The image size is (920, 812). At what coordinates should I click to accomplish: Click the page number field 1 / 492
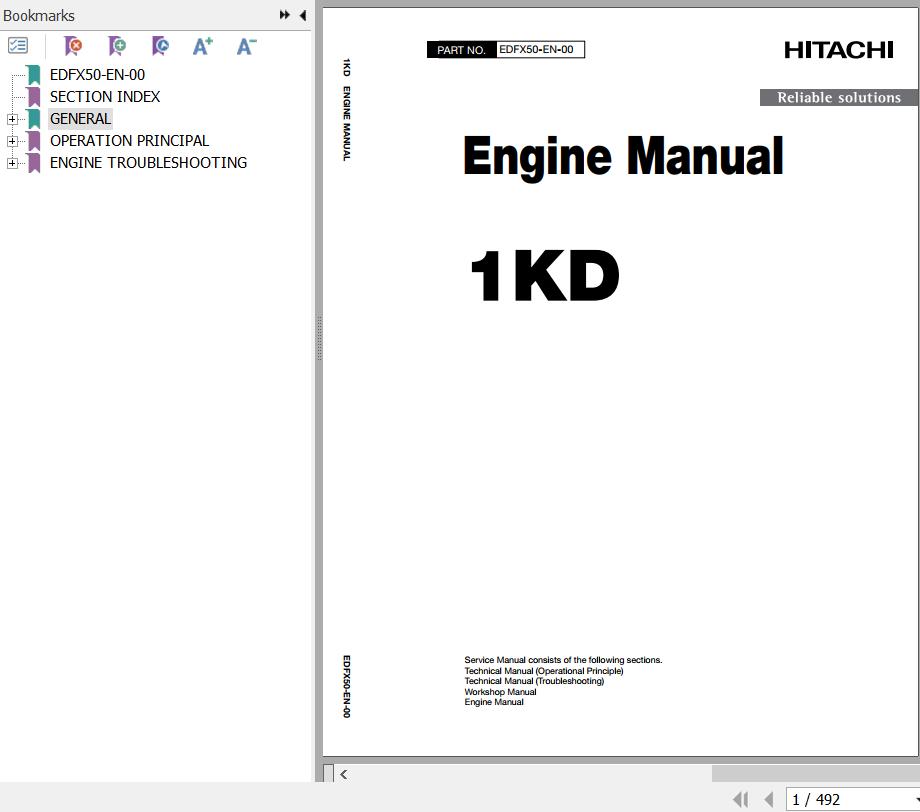point(851,800)
